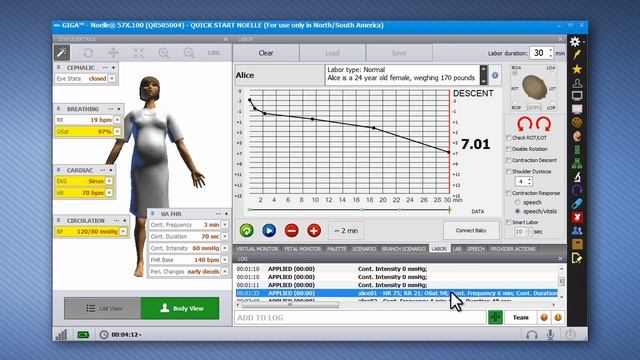
Task: Open Eye State dropdown arrow
Action: (x=112, y=78)
